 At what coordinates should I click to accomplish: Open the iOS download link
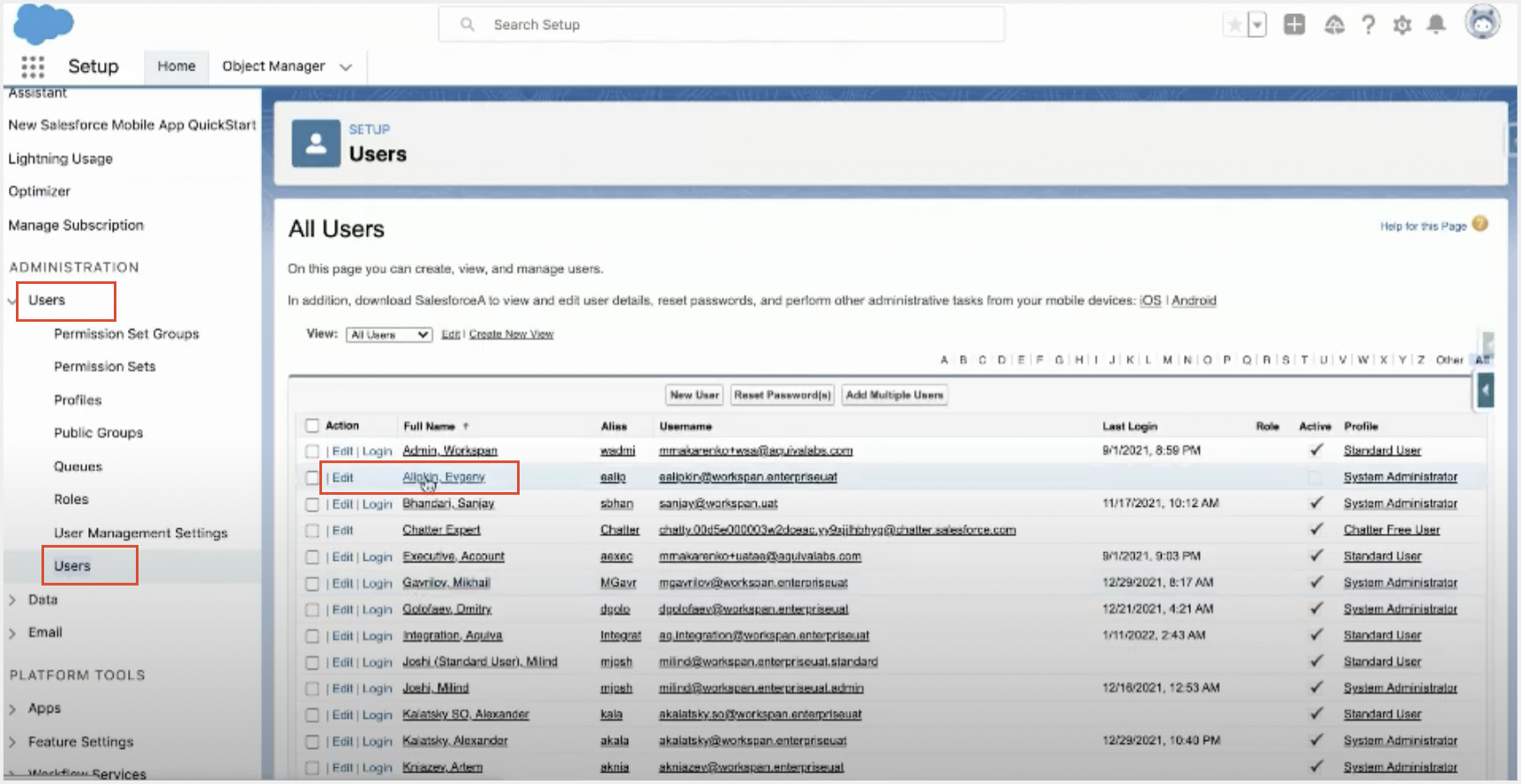pos(1150,301)
